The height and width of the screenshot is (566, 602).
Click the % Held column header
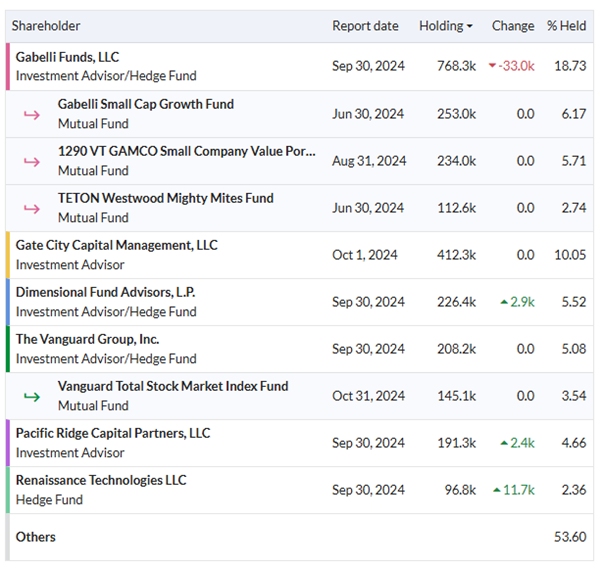tap(566, 26)
